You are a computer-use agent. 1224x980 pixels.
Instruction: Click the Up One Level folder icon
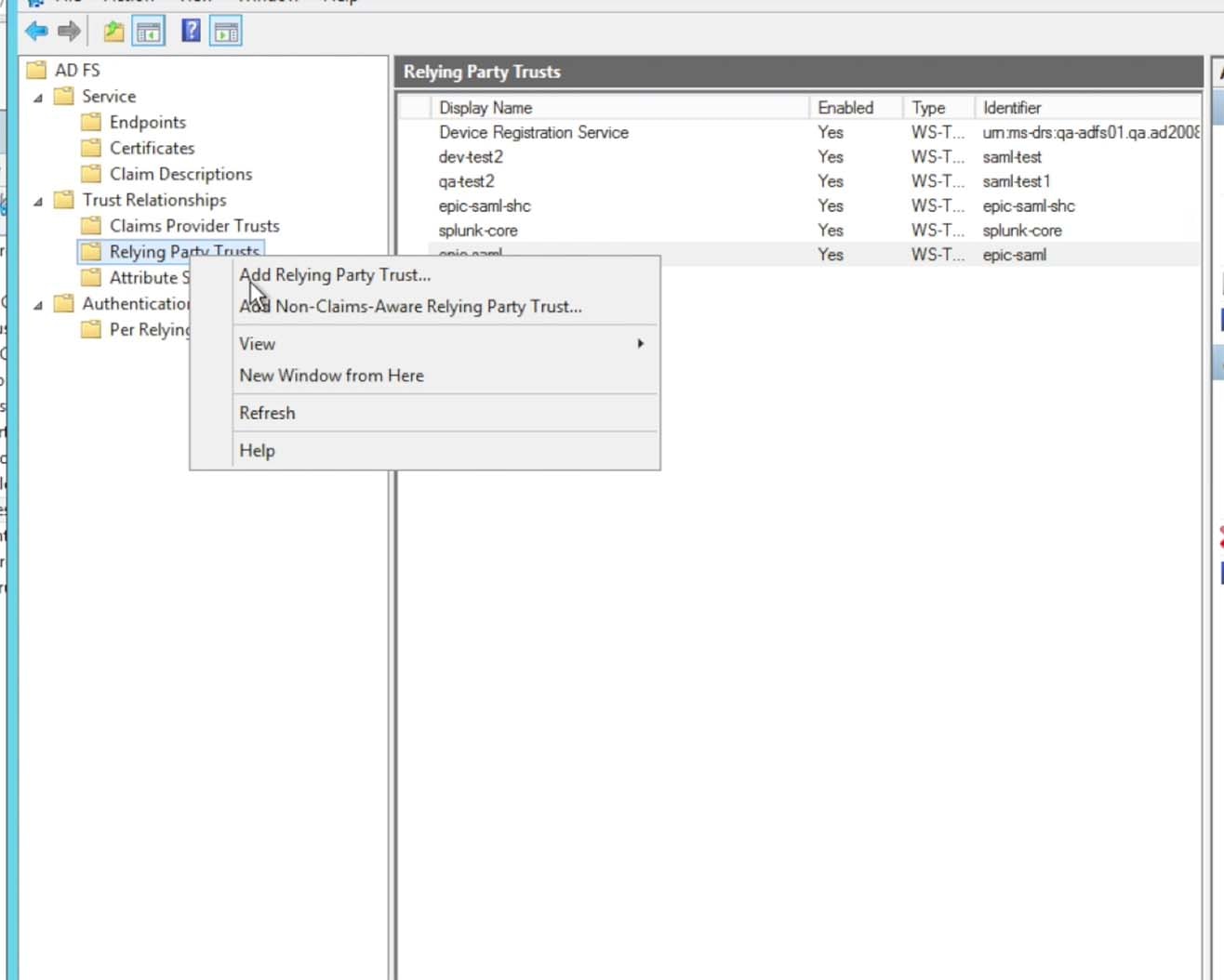pos(113,32)
